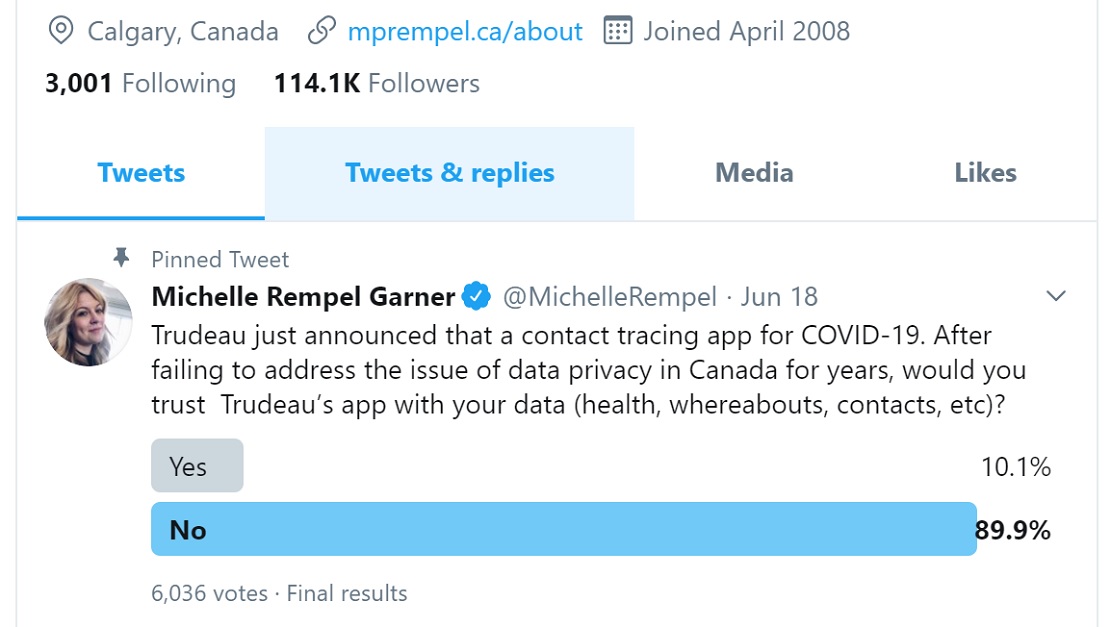Open the Jun 18 tweet timestamp
The height and width of the screenshot is (627, 1111).
[779, 297]
